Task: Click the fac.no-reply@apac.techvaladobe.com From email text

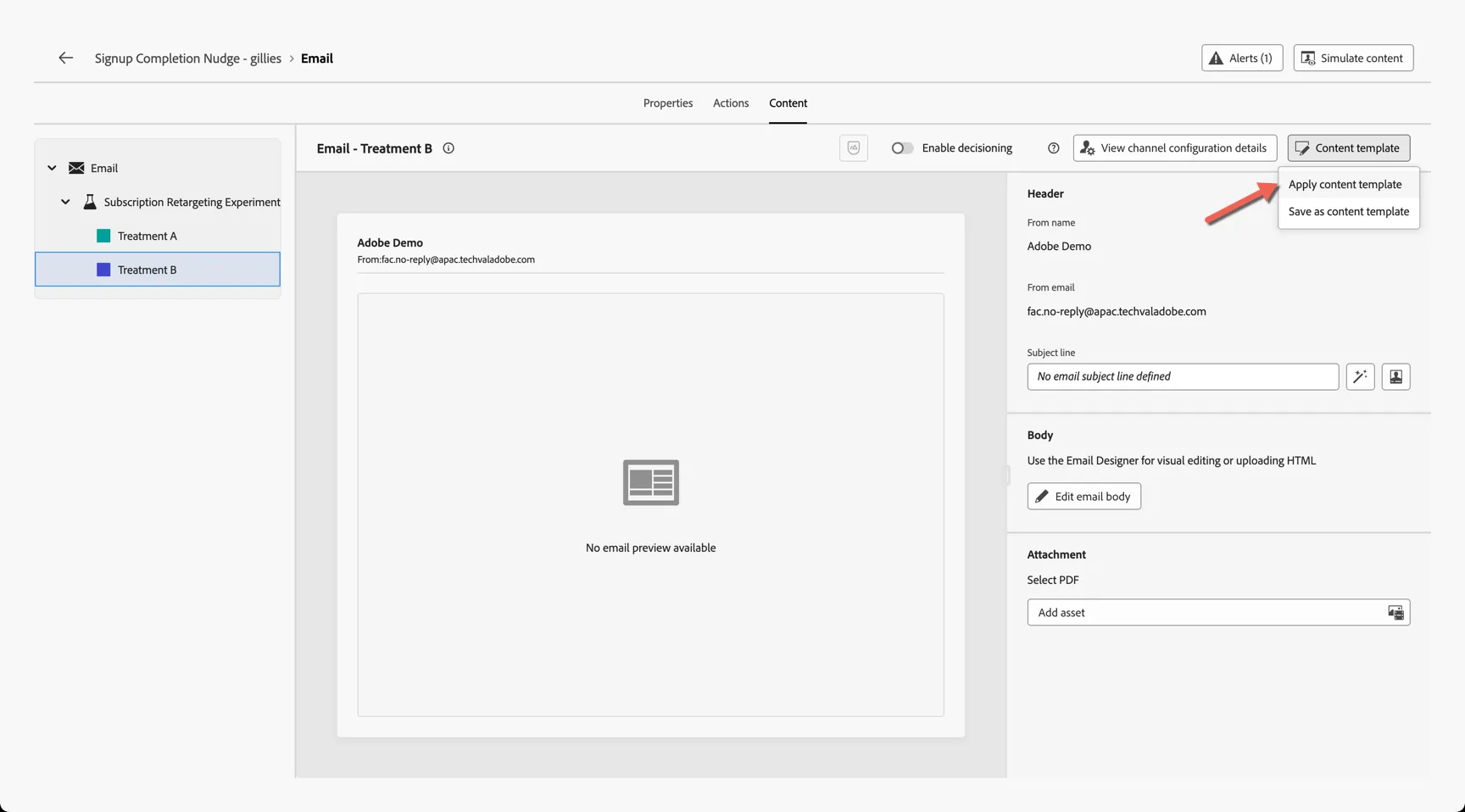Action: (x=1117, y=311)
